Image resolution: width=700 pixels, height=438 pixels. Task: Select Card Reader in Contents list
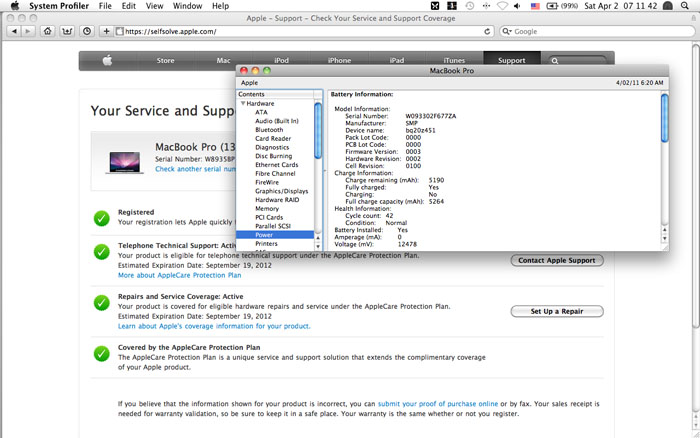tap(273, 138)
